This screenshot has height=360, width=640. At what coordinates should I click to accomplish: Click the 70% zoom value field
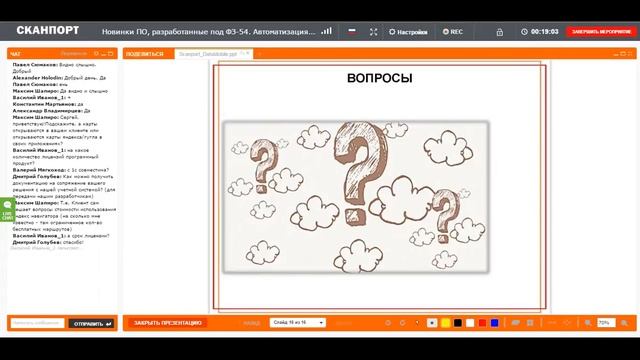(606, 323)
